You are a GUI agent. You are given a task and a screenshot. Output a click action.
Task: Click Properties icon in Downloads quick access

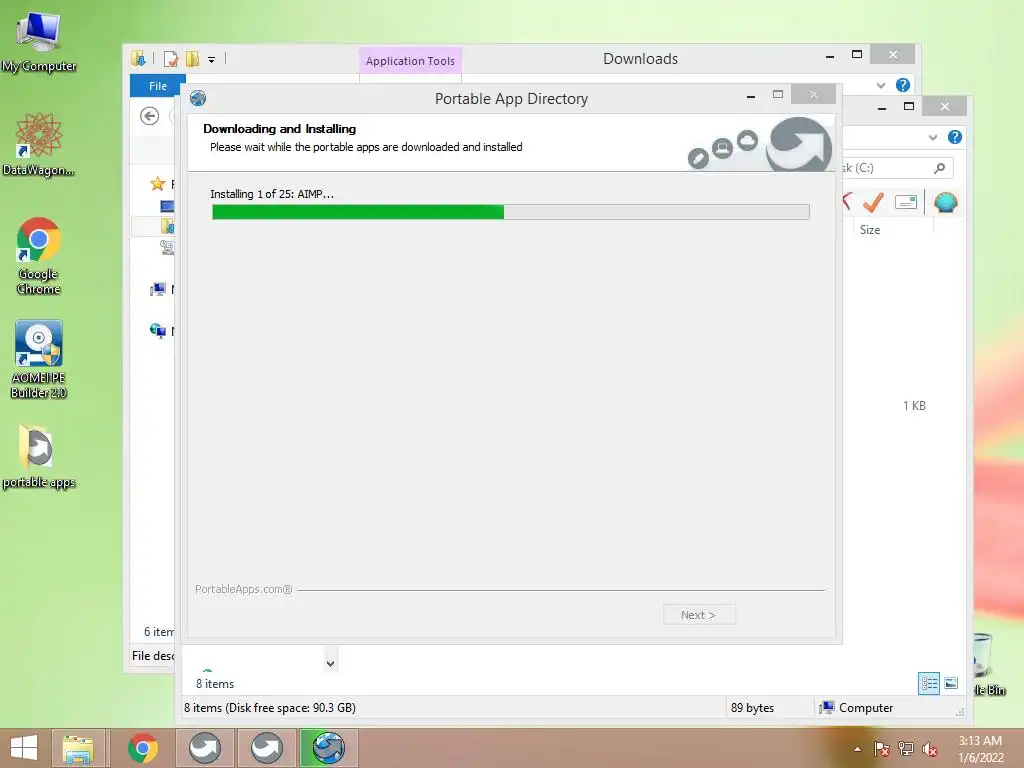point(170,59)
